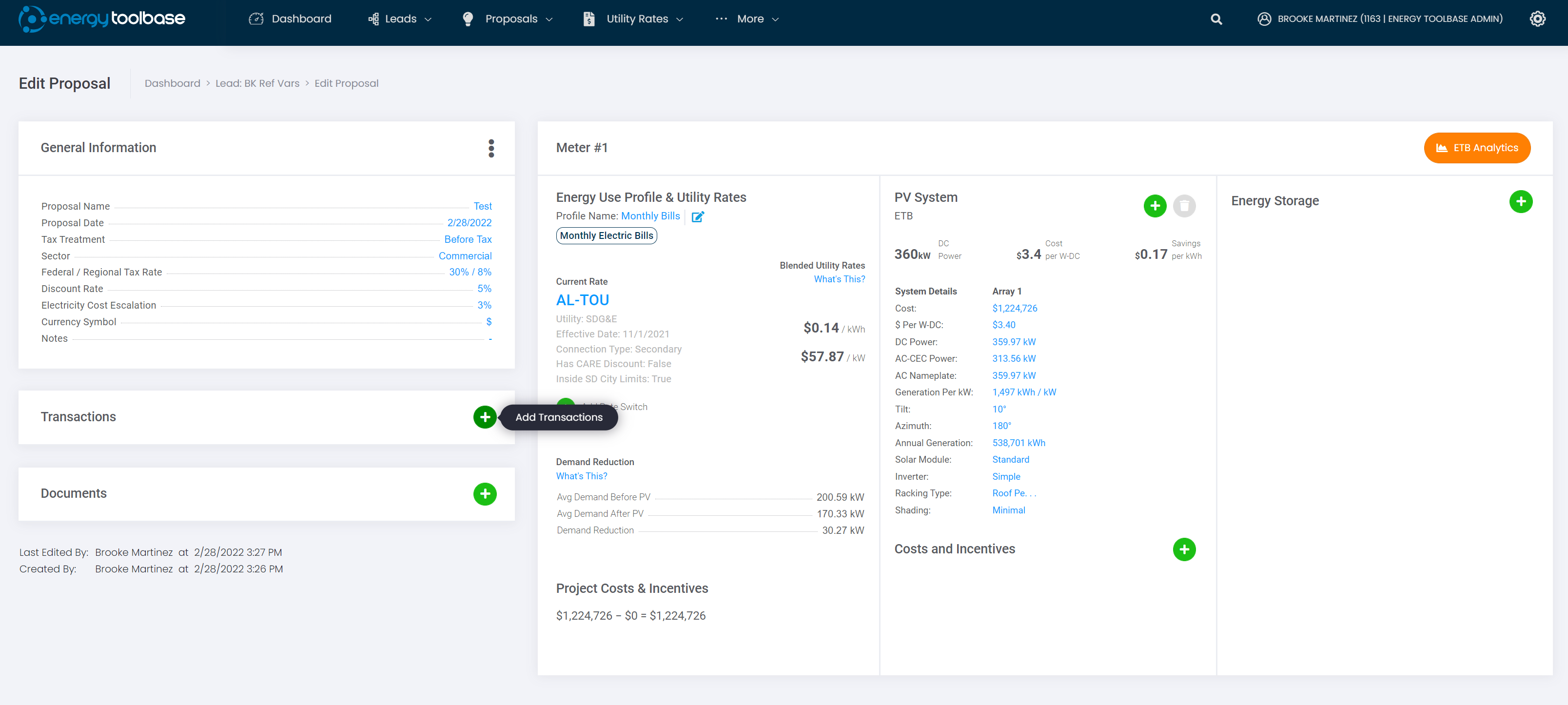Screen dimensions: 1568x705
Task: Go to Lead: BK Ref Vars breadcrumb
Action: (257, 83)
